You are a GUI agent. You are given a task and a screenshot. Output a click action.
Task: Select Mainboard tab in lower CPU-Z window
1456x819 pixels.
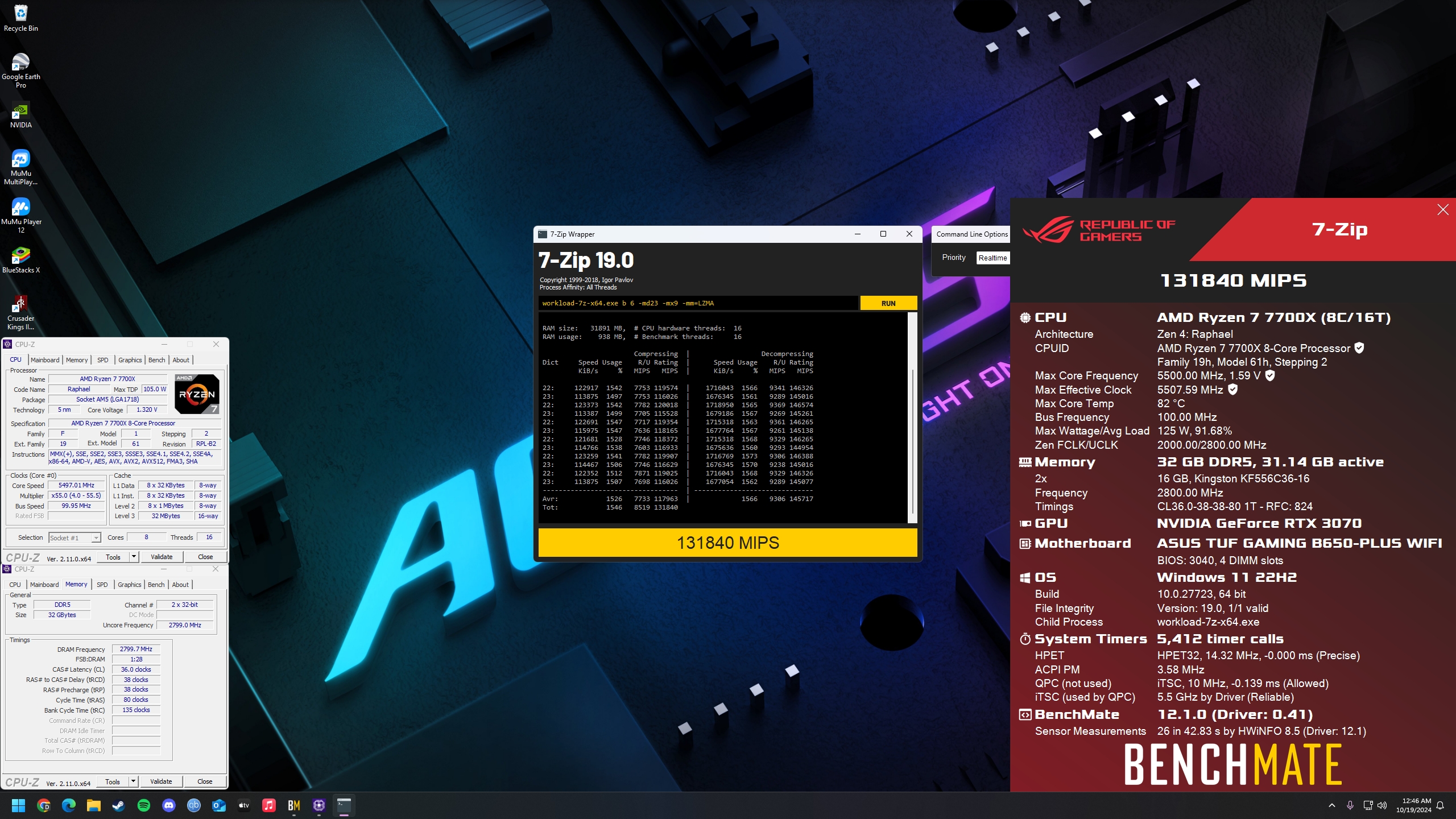click(x=44, y=585)
